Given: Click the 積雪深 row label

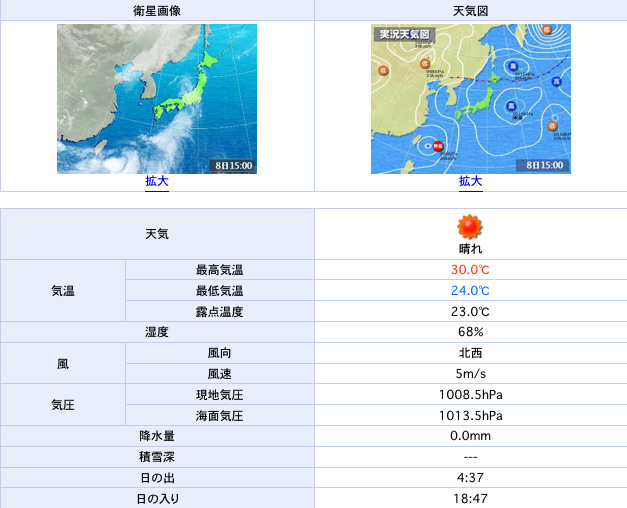Looking at the screenshot, I should tap(157, 457).
